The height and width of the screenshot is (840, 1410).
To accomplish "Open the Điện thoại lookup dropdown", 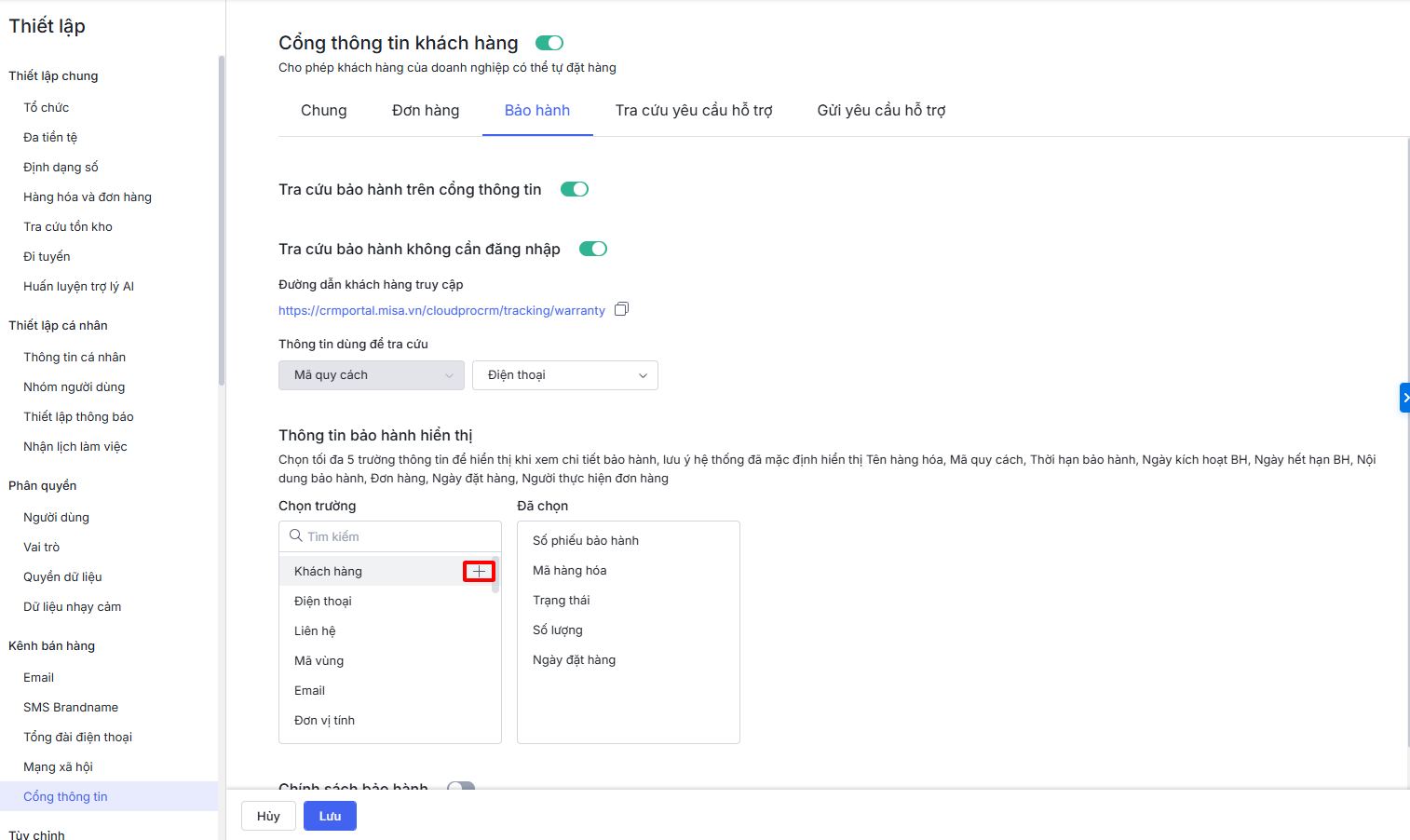I will click(564, 375).
